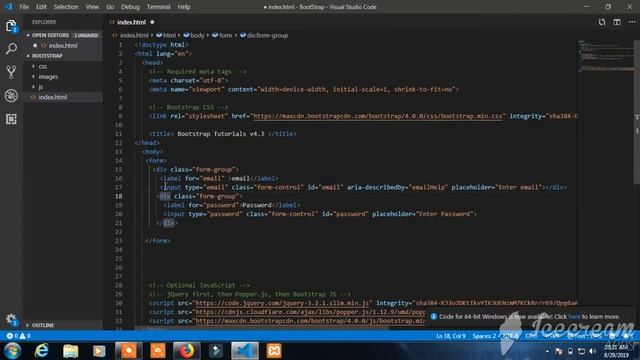This screenshot has width=640, height=360.
Task: Open the jquery slim script URL link
Action: pyautogui.click(x=282, y=303)
